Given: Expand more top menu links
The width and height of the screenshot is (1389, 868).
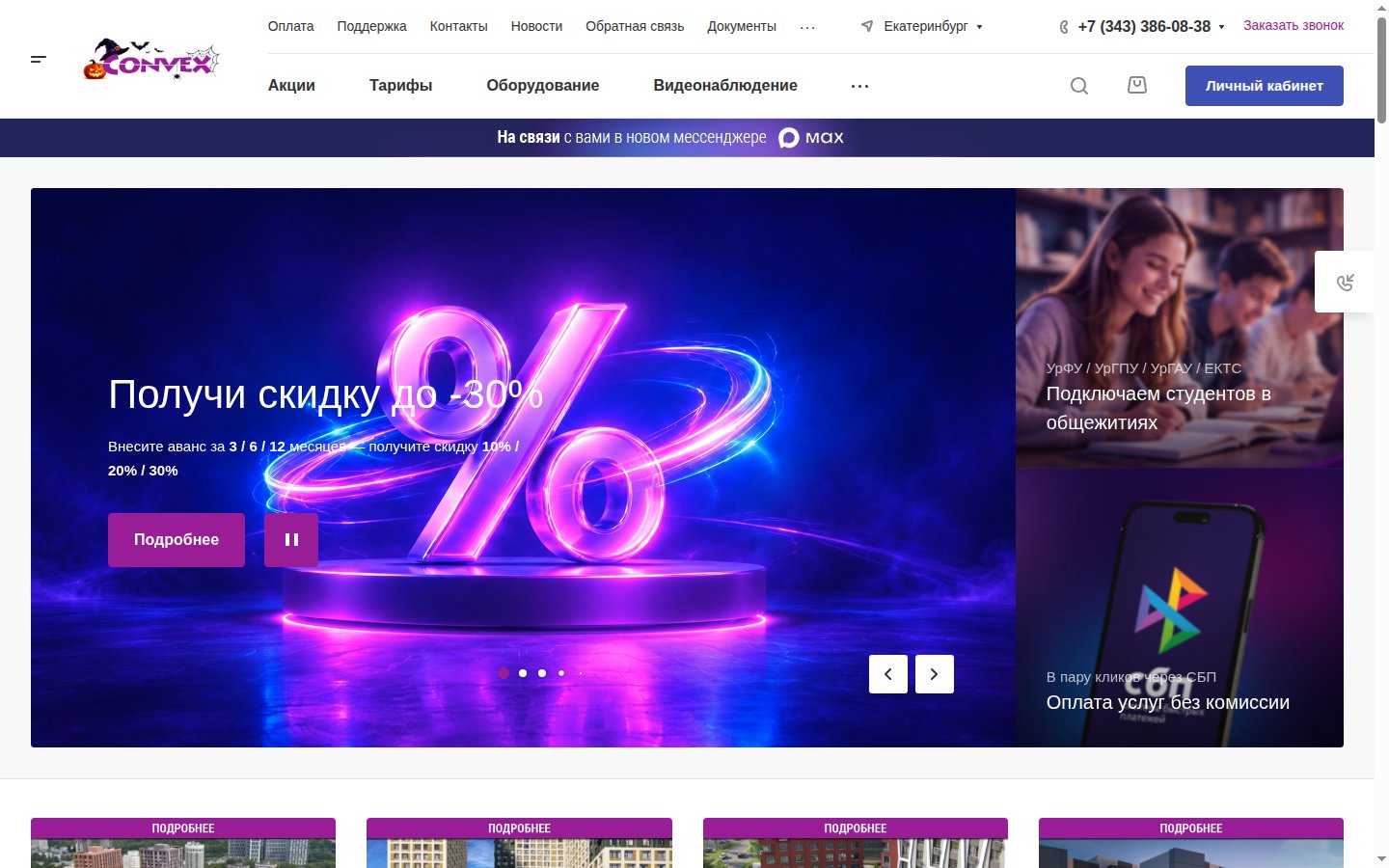Looking at the screenshot, I should (807, 27).
